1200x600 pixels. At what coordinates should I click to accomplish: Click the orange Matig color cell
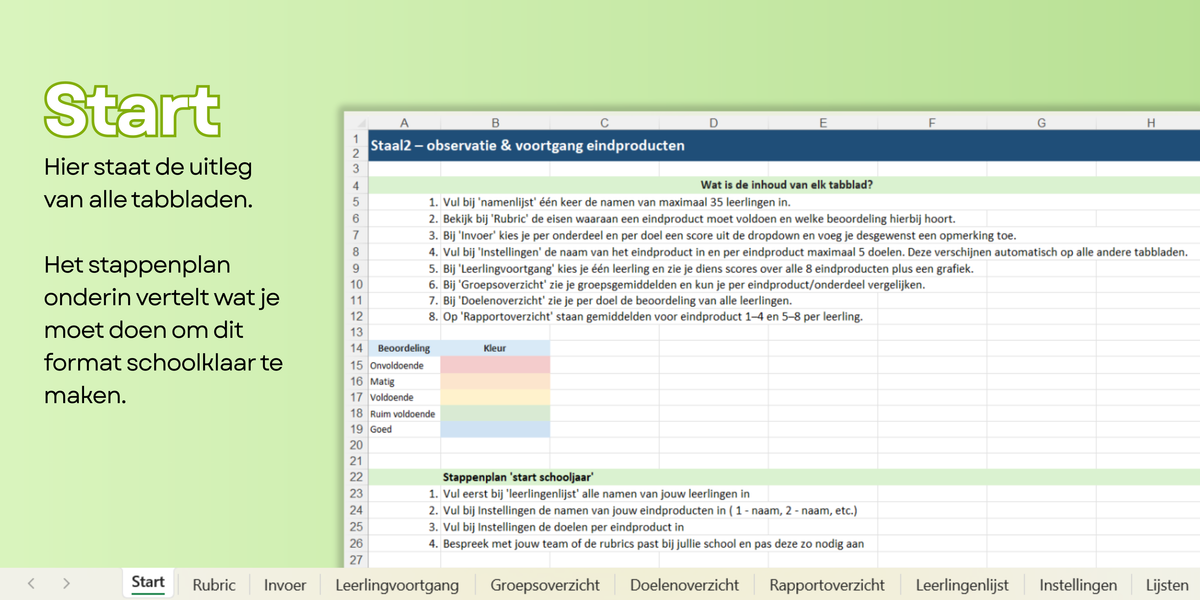point(495,381)
